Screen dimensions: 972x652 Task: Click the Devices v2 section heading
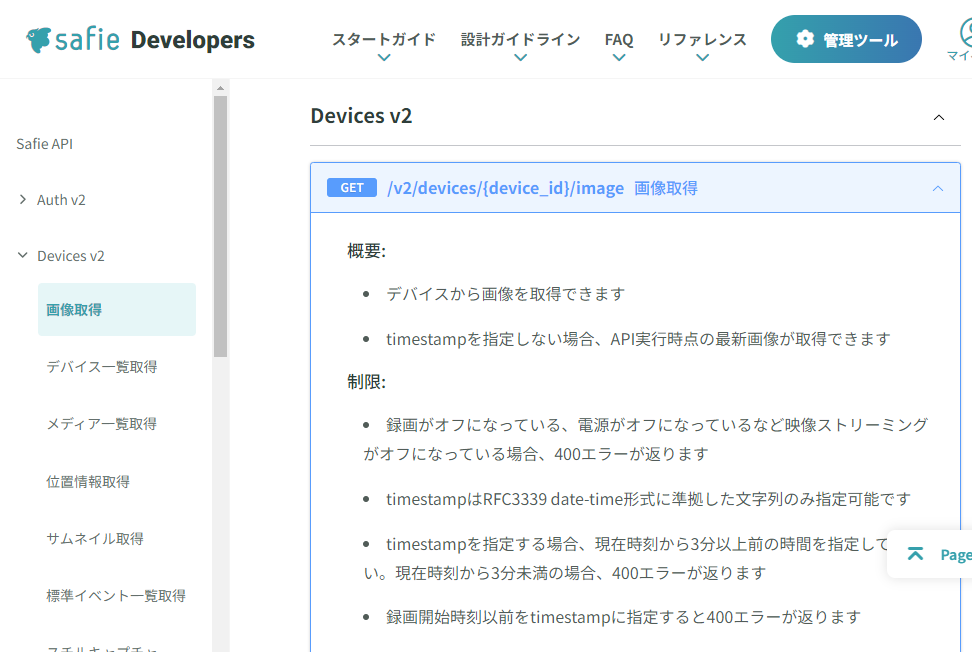pyautogui.click(x=361, y=116)
